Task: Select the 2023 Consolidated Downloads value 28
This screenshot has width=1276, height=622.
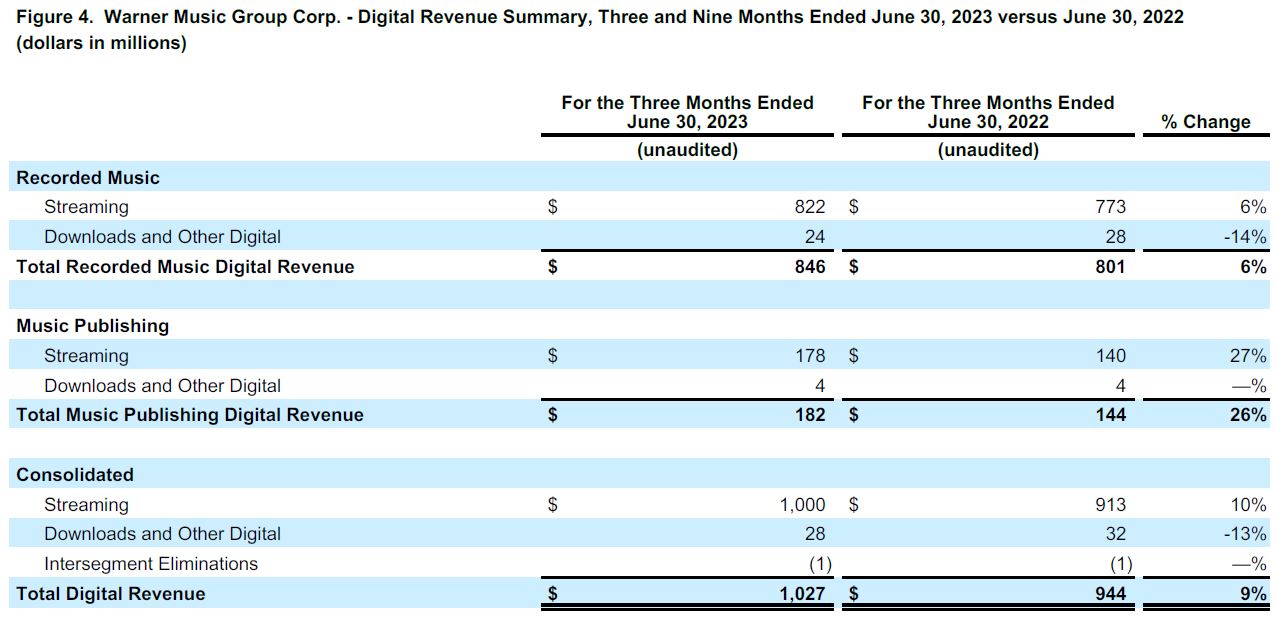Action: tap(815, 534)
